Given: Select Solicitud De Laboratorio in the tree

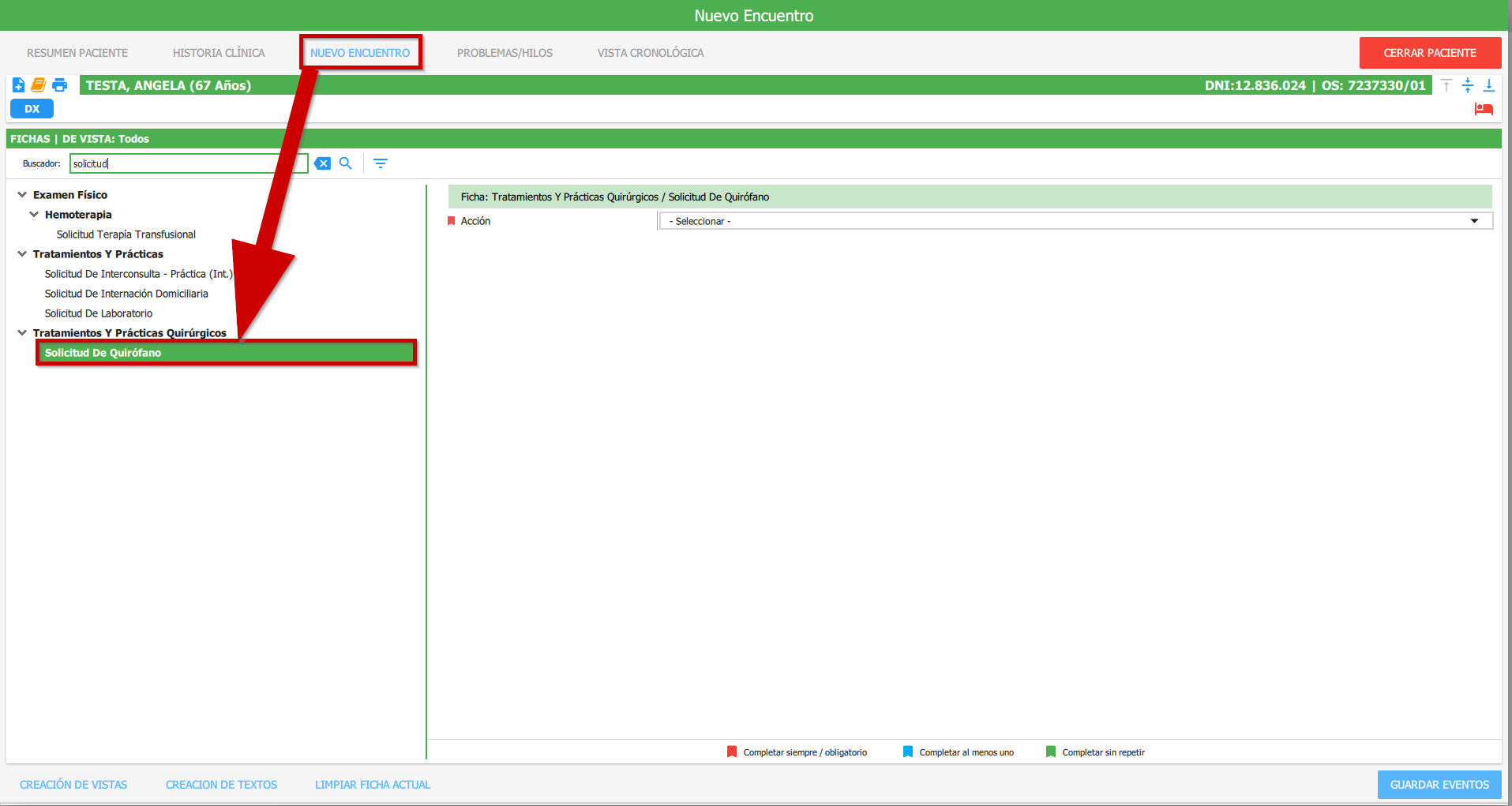Looking at the screenshot, I should pyautogui.click(x=99, y=313).
